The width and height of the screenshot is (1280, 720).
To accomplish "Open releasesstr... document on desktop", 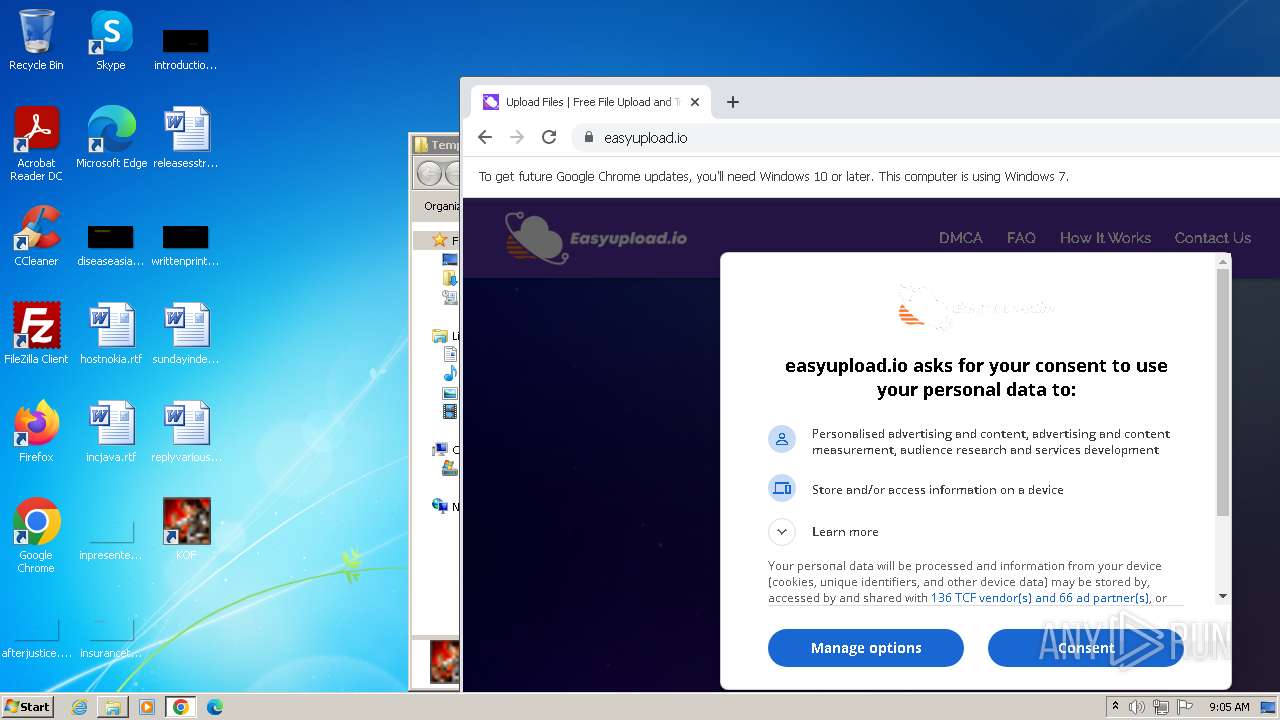I will pyautogui.click(x=186, y=137).
